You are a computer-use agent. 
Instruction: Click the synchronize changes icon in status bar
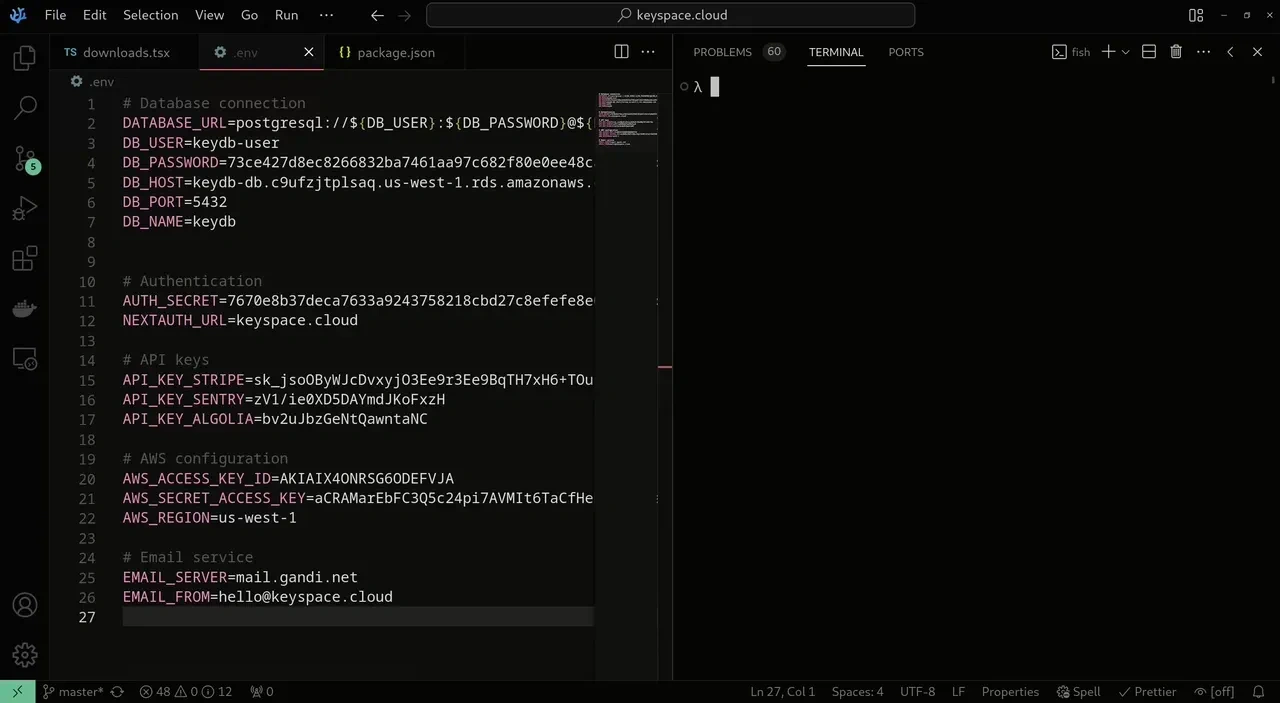(x=117, y=692)
